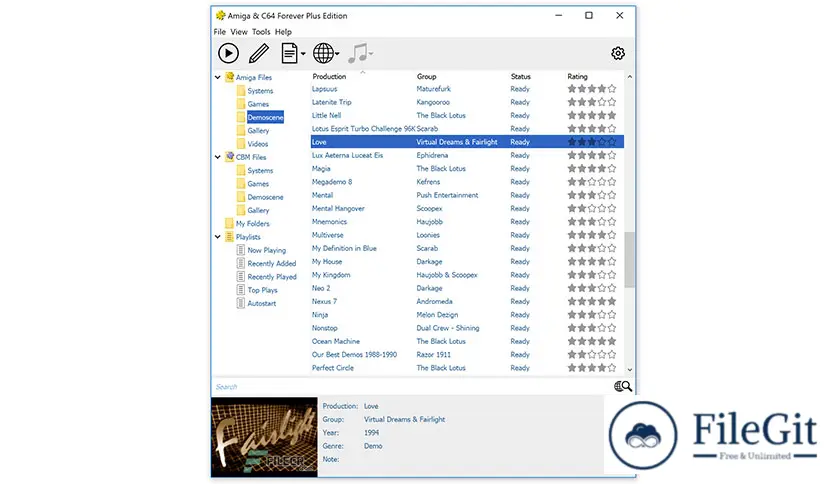The height and width of the screenshot is (484, 836).
Task: Select the Megademo 8 production
Action: 467,182
